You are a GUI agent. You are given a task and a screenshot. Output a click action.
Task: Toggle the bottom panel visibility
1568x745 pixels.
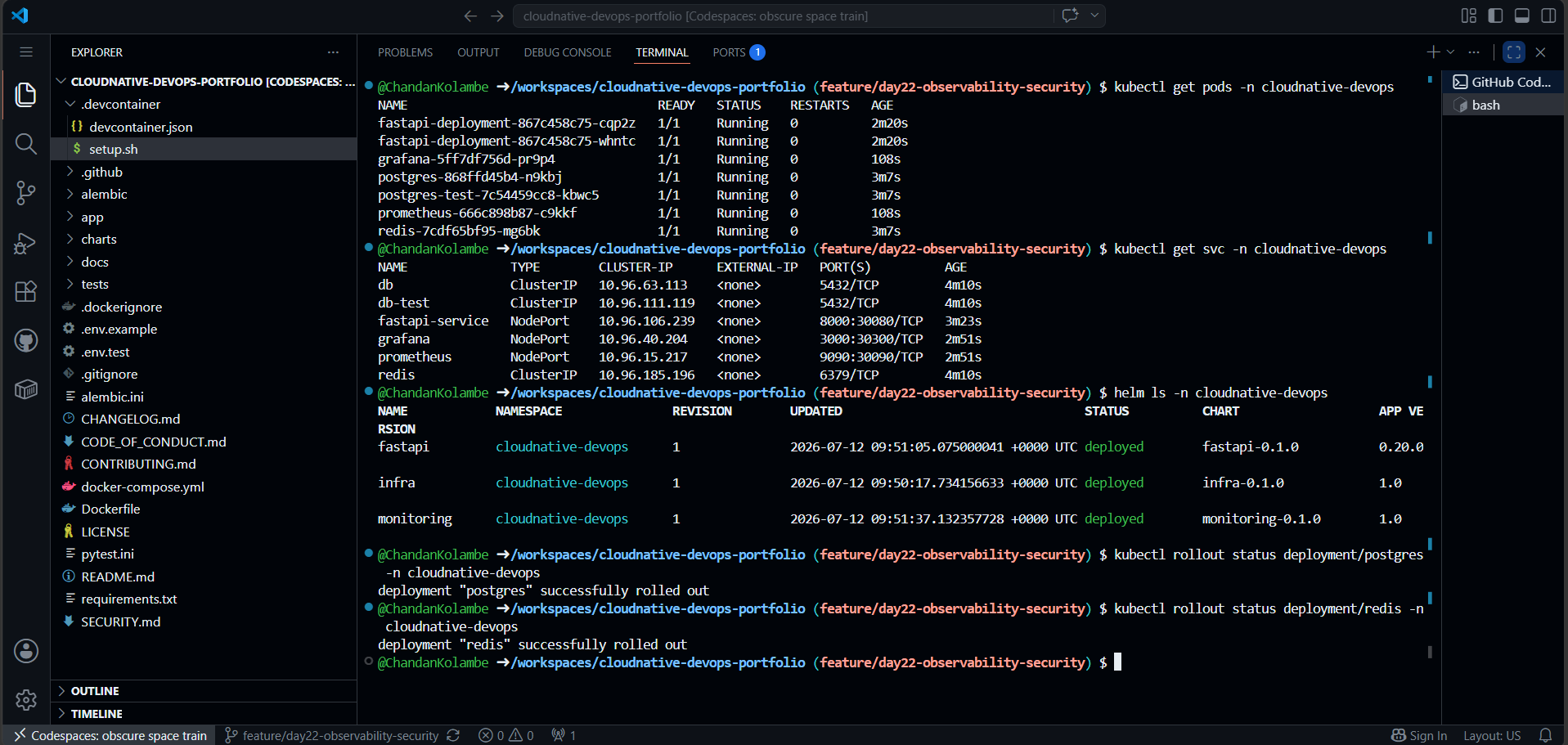[x=1522, y=16]
